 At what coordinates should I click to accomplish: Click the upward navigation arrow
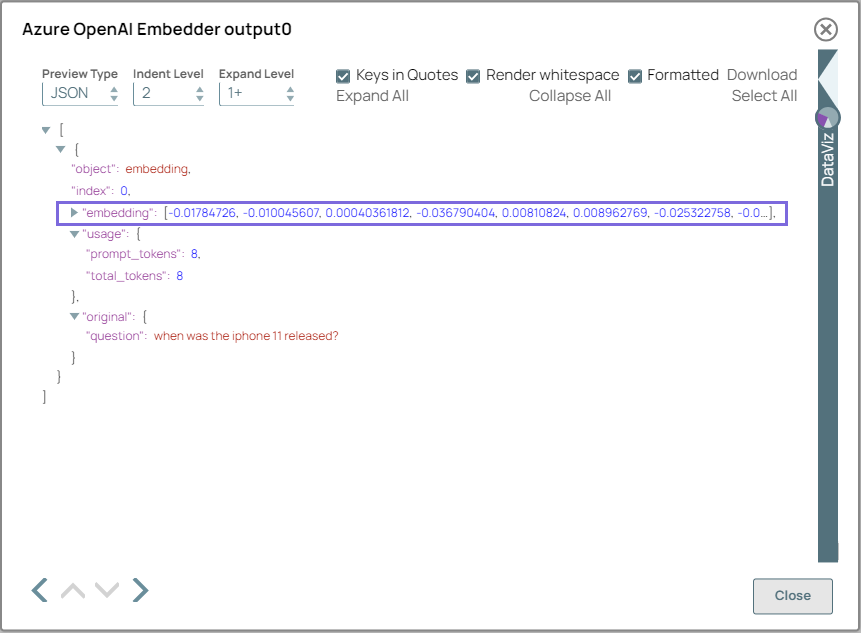(x=72, y=590)
